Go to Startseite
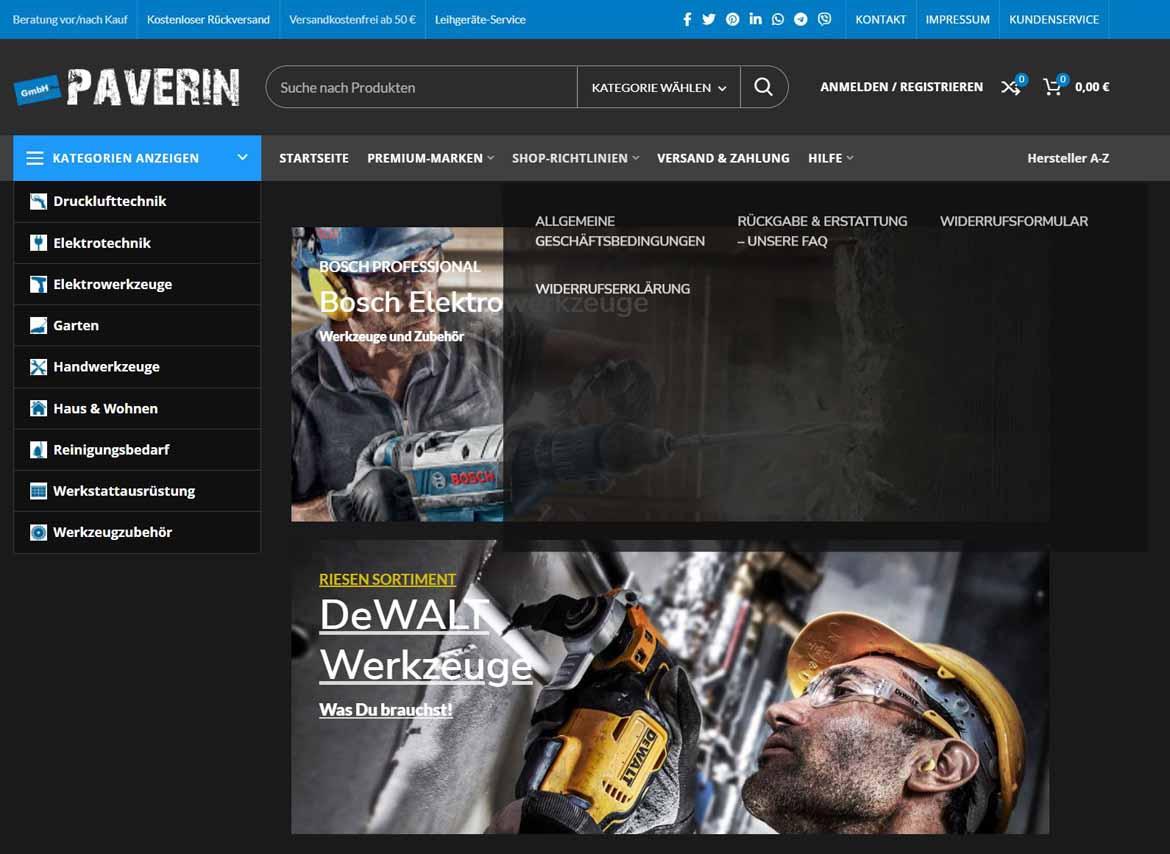Image resolution: width=1170 pixels, height=854 pixels. tap(314, 158)
